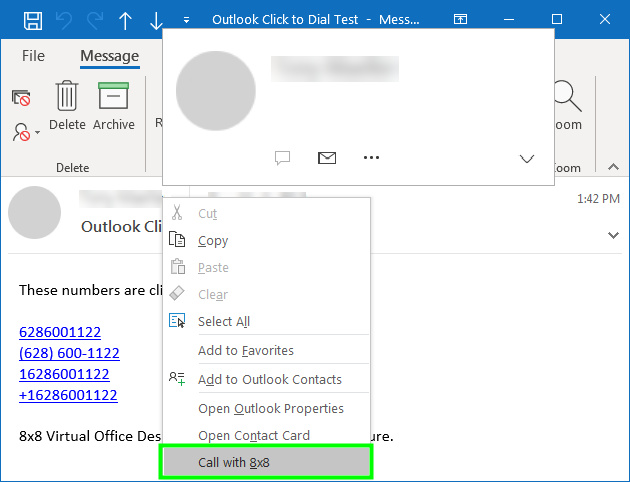
Task: Click the Delete trash can button
Action: click(x=67, y=106)
